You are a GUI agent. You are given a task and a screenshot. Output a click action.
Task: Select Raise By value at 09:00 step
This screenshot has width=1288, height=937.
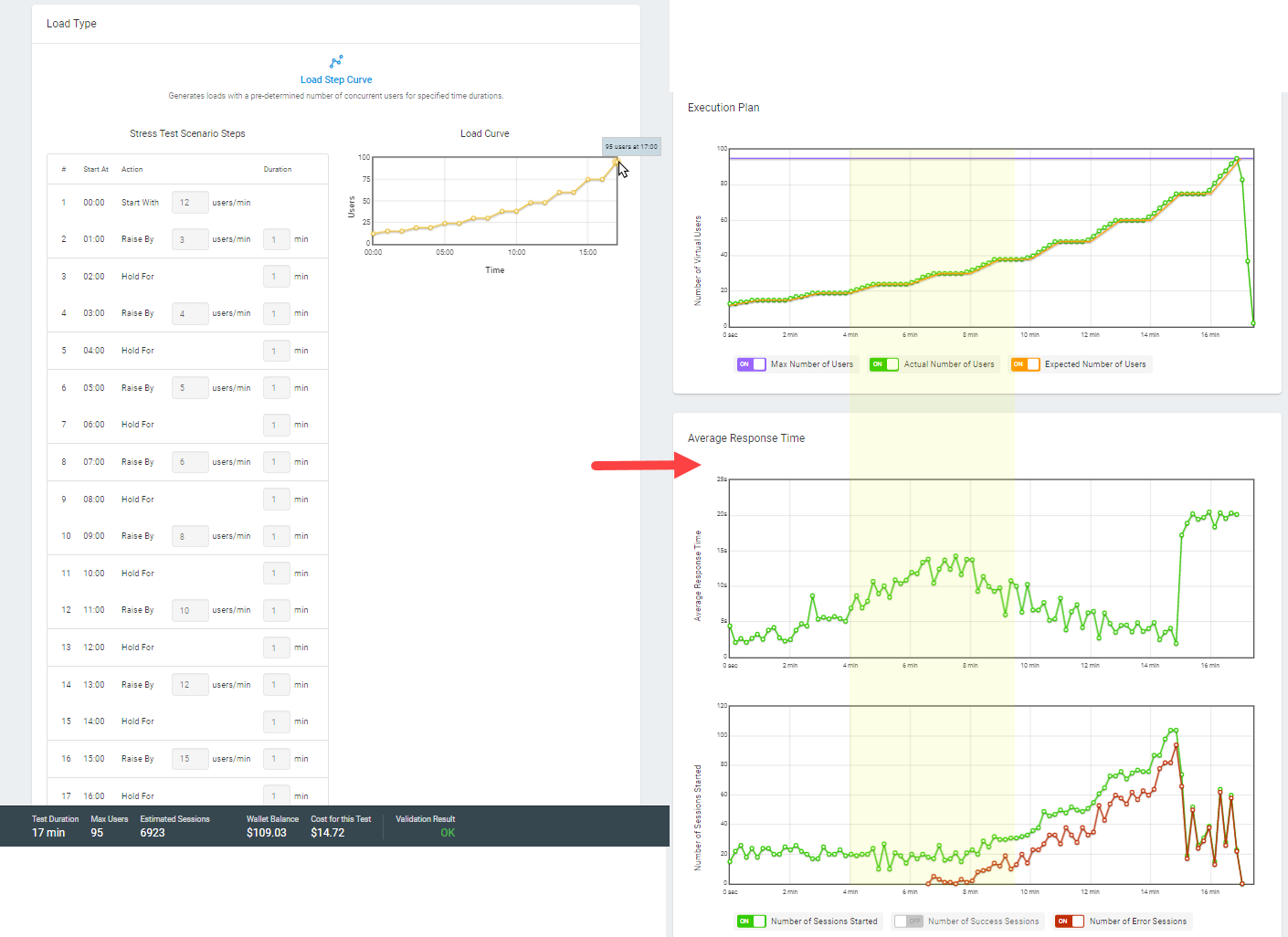190,536
